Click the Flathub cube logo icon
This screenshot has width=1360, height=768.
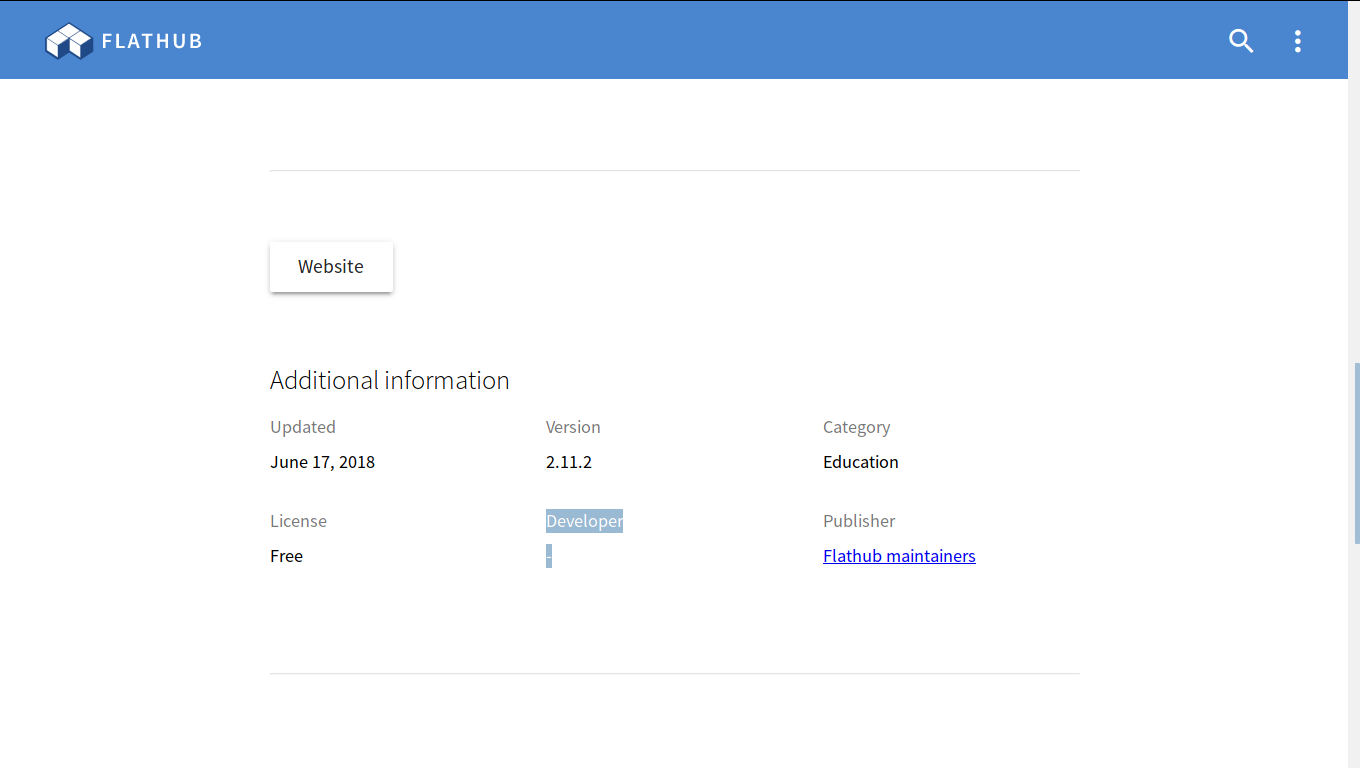(x=68, y=41)
